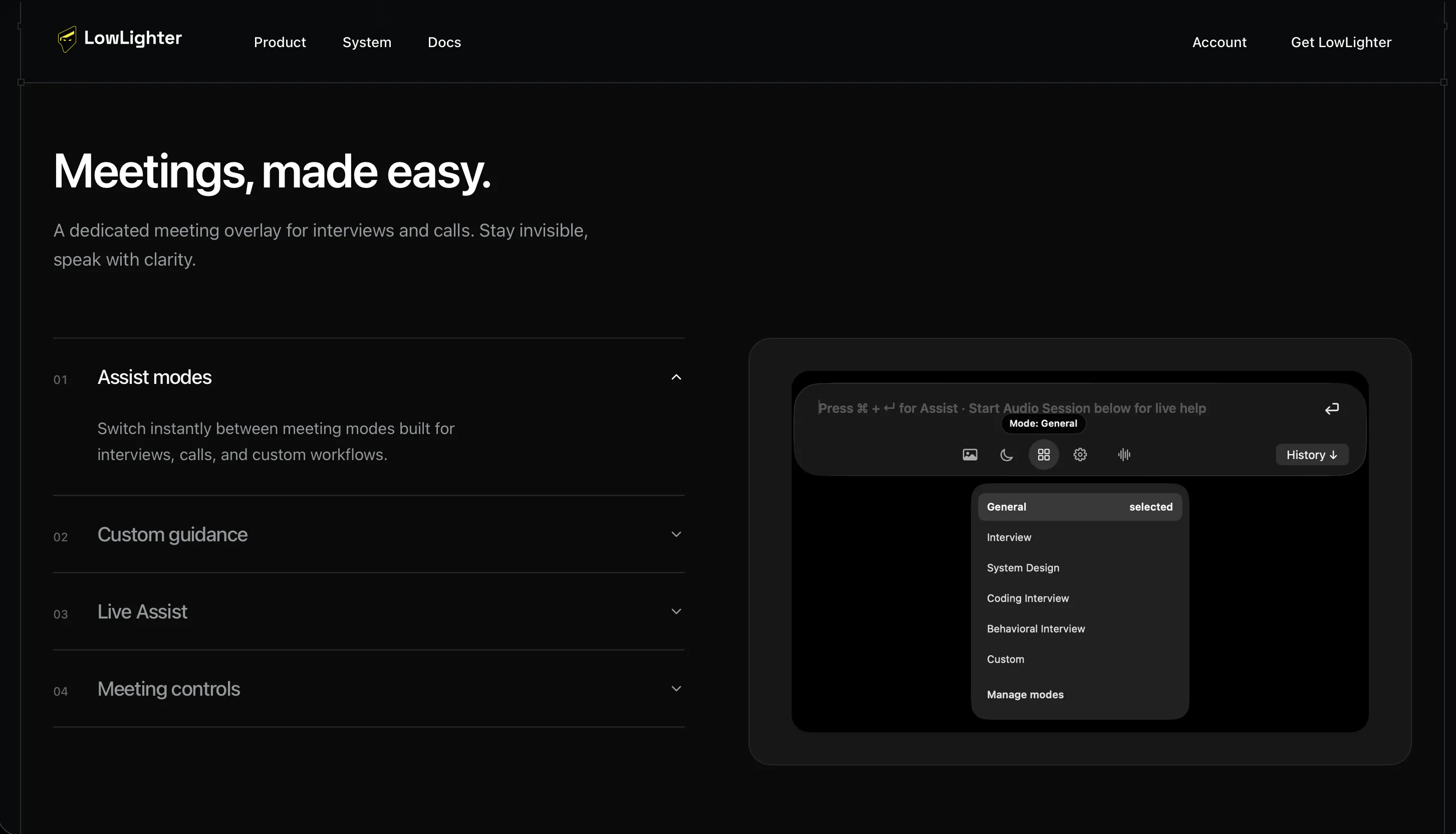Click the LowLighter brand name
This screenshot has width=1456, height=834.
133,38
